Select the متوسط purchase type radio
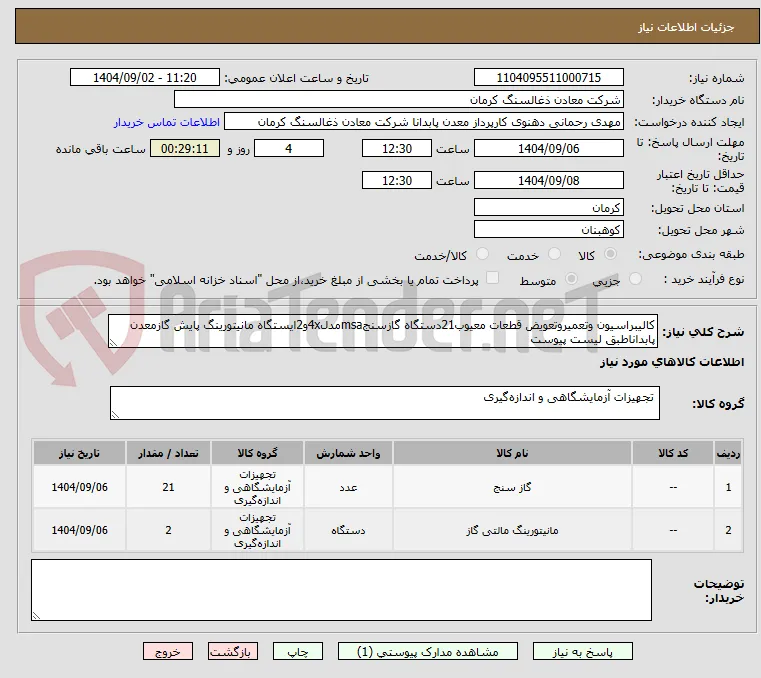Image resolution: width=761 pixels, height=678 pixels. click(572, 279)
